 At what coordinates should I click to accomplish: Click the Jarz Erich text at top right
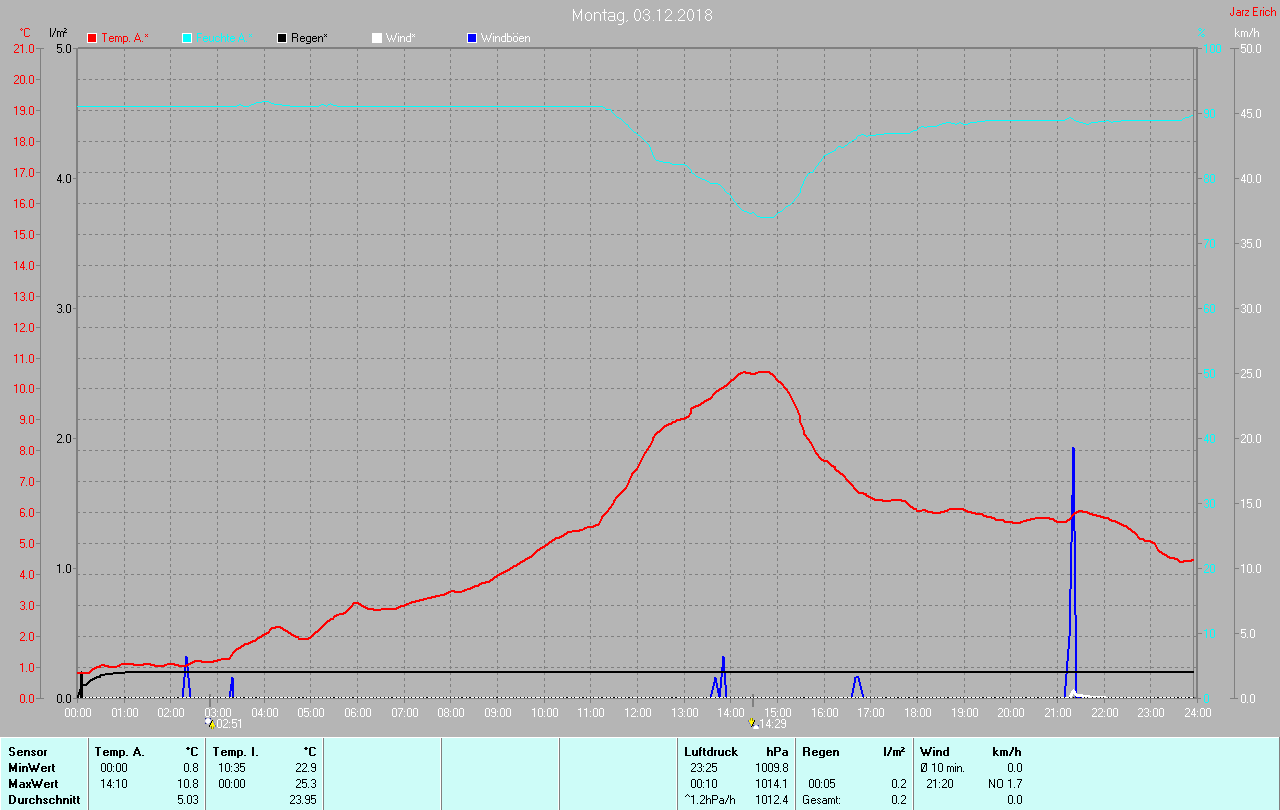click(1252, 12)
